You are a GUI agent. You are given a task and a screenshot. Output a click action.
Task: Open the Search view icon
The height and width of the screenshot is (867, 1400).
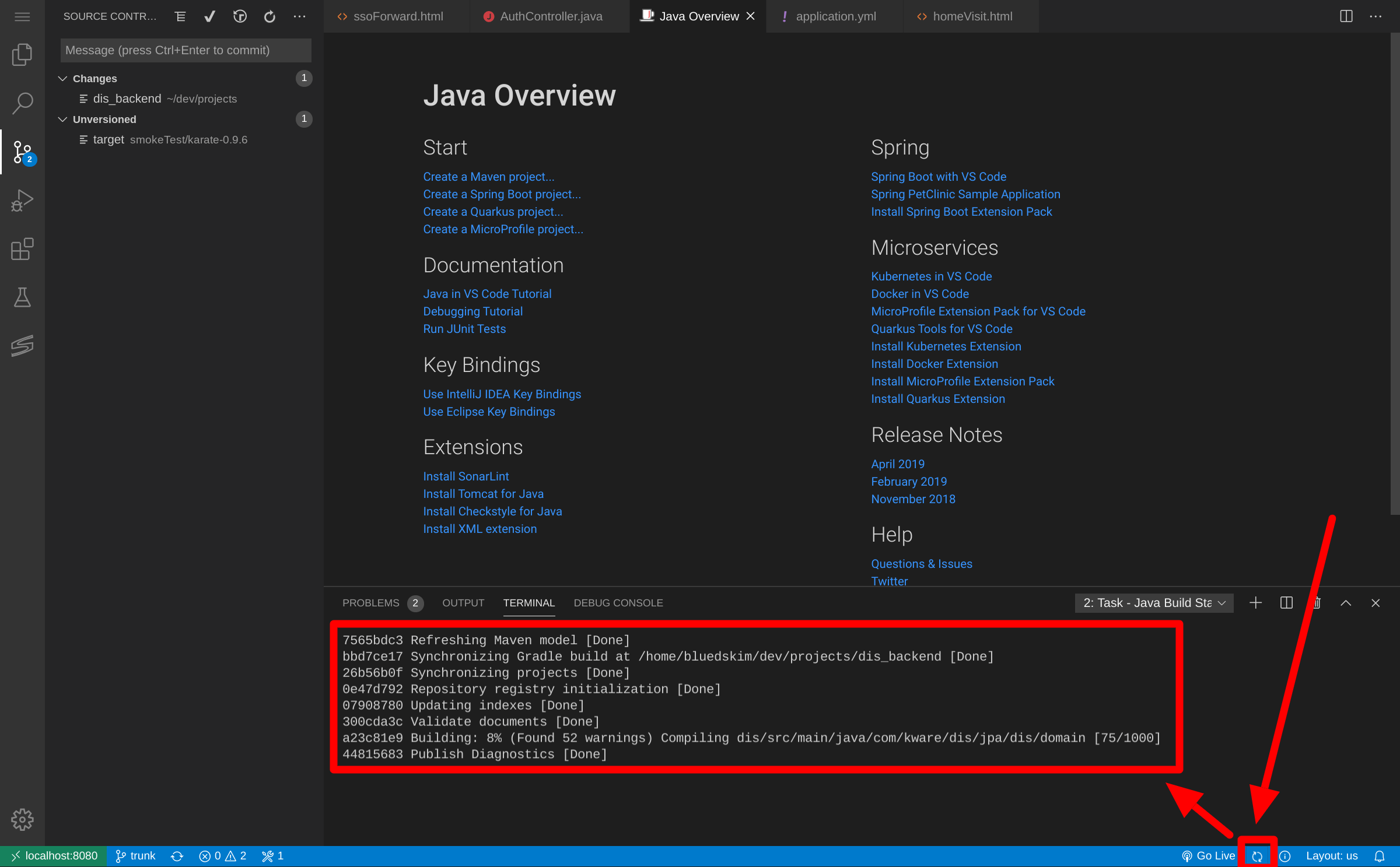[x=22, y=103]
